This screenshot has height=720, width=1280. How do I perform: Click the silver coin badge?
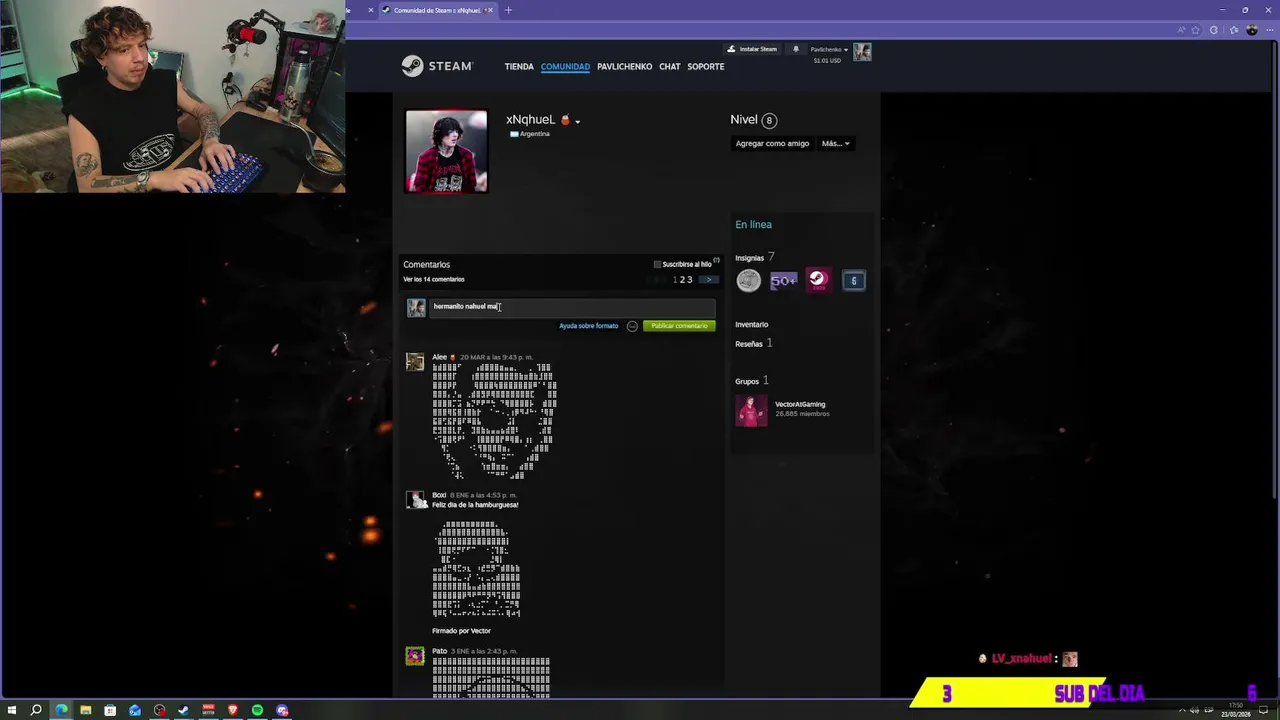748,281
